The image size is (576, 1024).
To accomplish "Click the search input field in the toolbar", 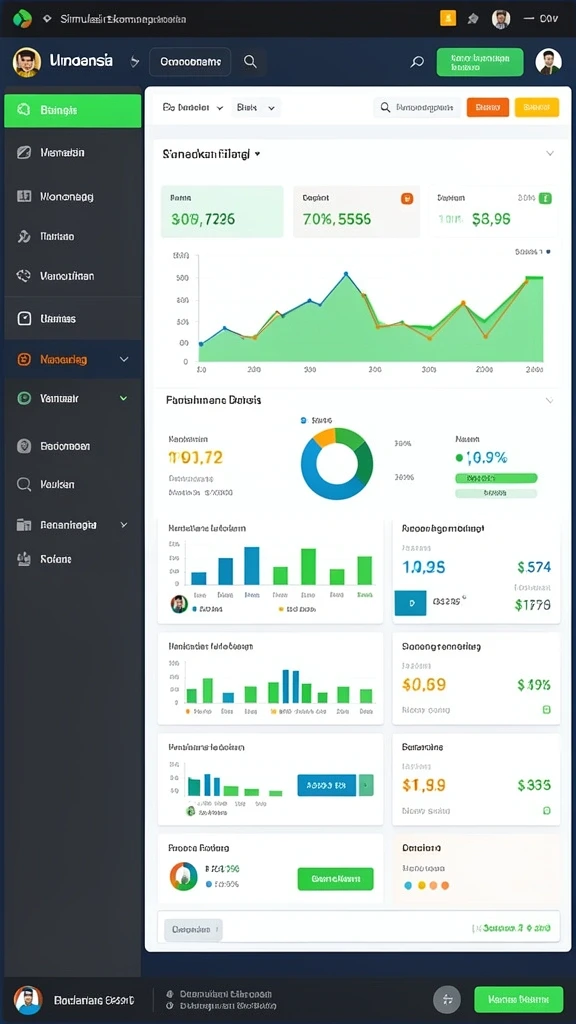I will (x=417, y=107).
